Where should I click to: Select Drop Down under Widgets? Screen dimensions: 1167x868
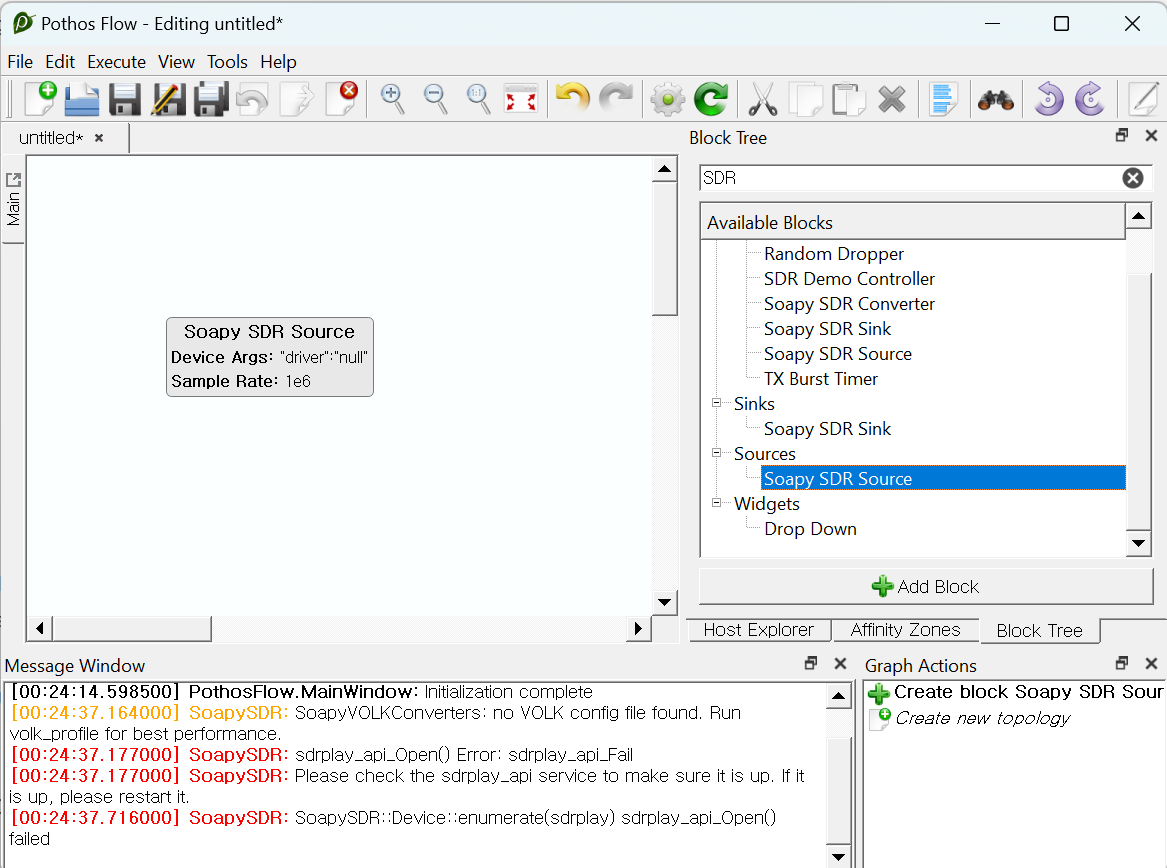tap(810, 529)
